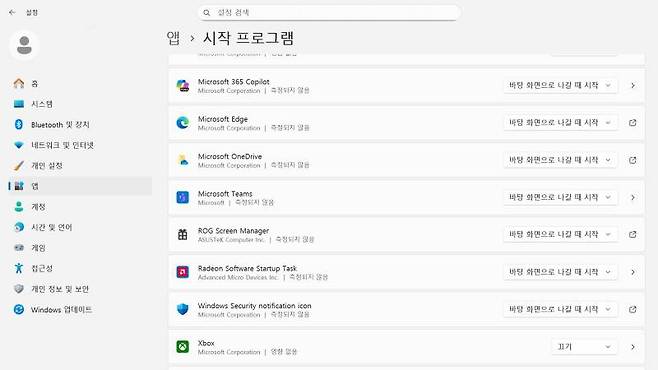Viewport: 658px width, 370px height.
Task: Open Personalization settings in the sidebar
Action: click(x=80, y=166)
